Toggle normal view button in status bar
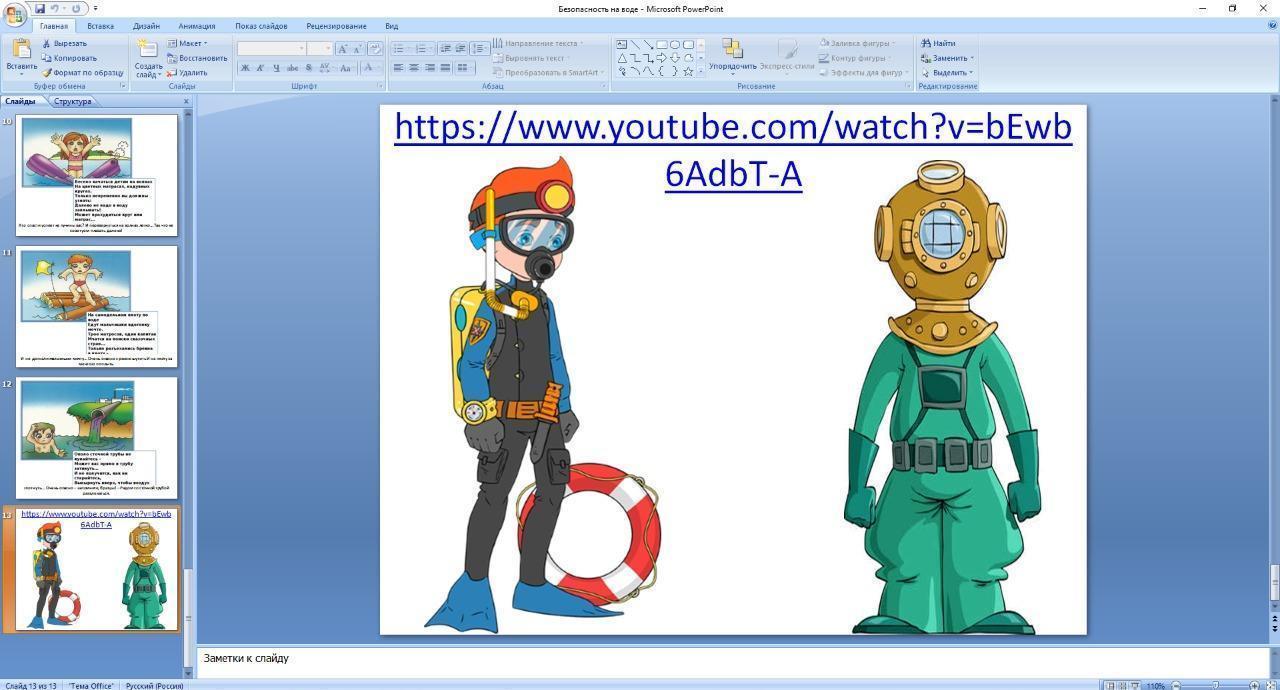1280x690 pixels. tap(1109, 686)
